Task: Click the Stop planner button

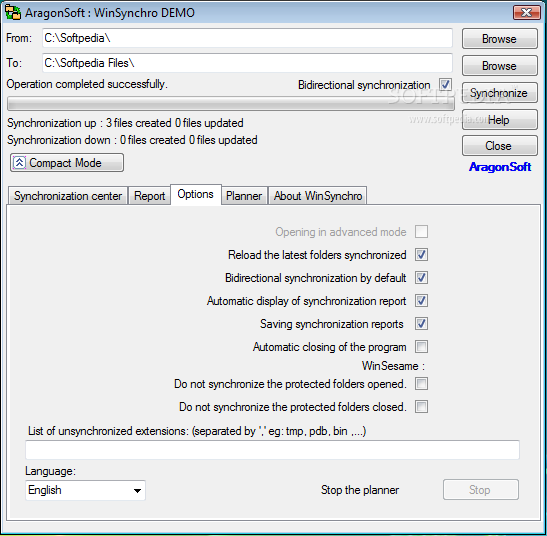Action: click(x=481, y=490)
